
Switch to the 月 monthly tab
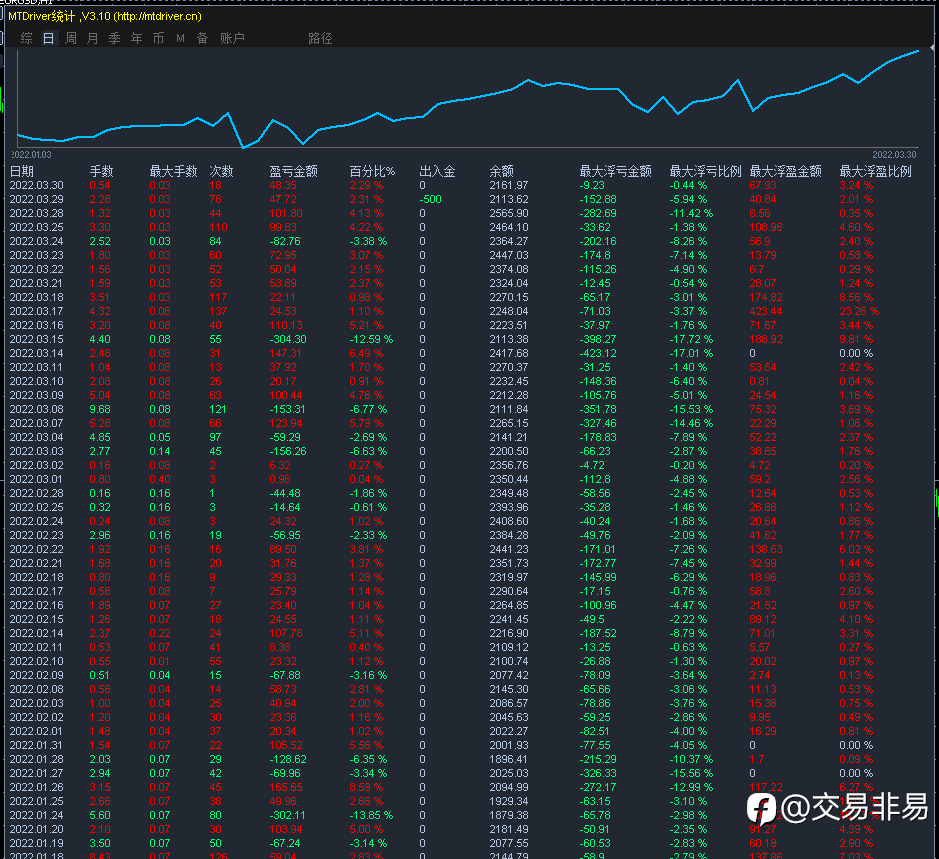coord(93,38)
